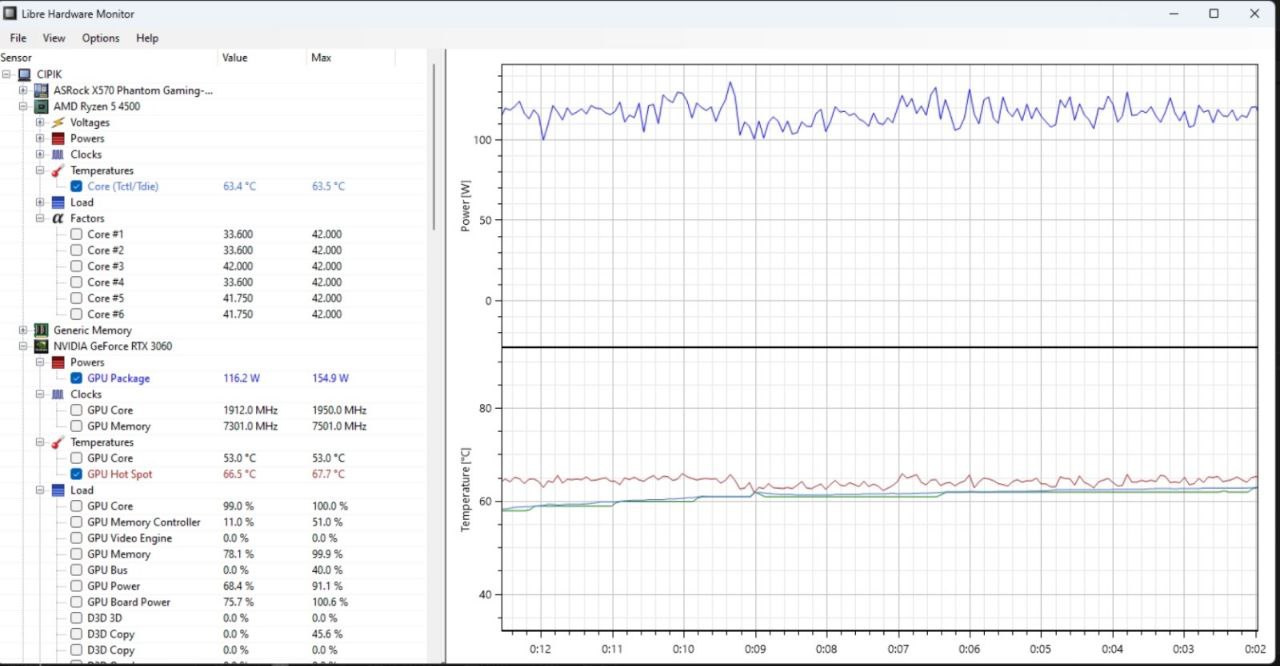Collapse the NVIDIA GeForce RTX 3060 node

click(23, 346)
